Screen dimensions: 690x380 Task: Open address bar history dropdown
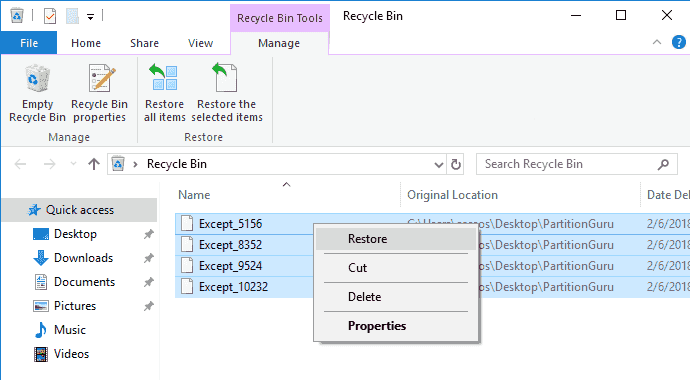[438, 164]
